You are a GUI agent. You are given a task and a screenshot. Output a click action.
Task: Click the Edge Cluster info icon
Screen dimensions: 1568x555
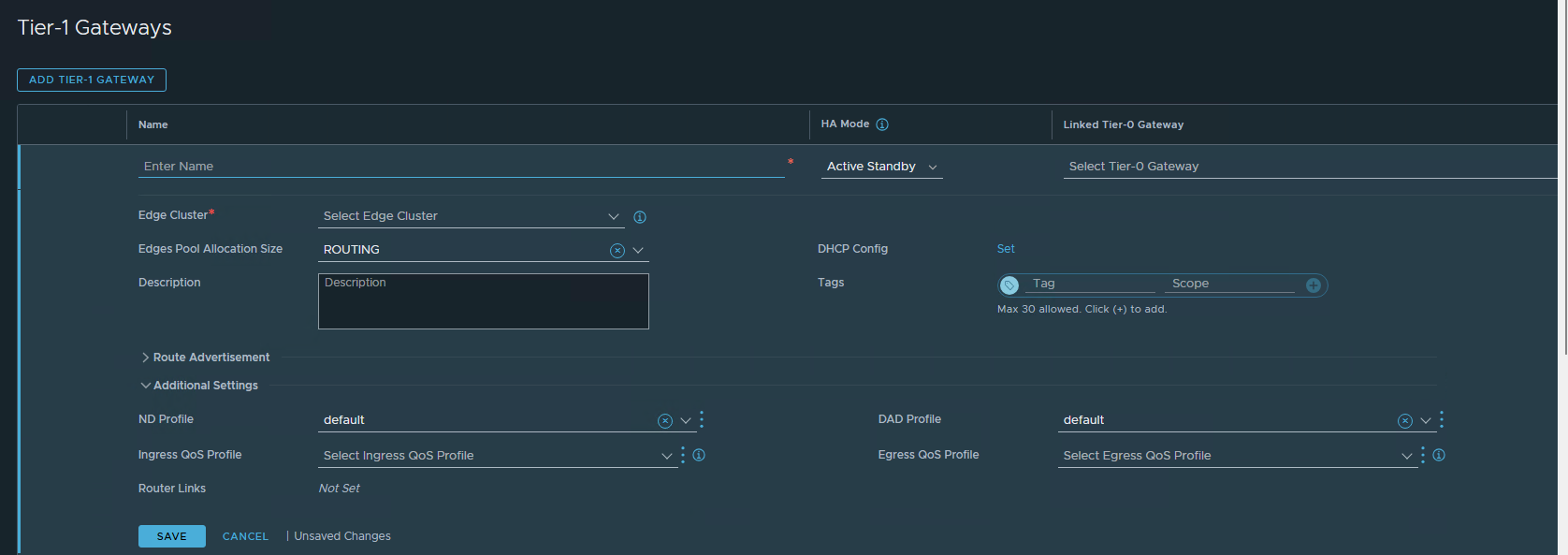click(x=640, y=217)
